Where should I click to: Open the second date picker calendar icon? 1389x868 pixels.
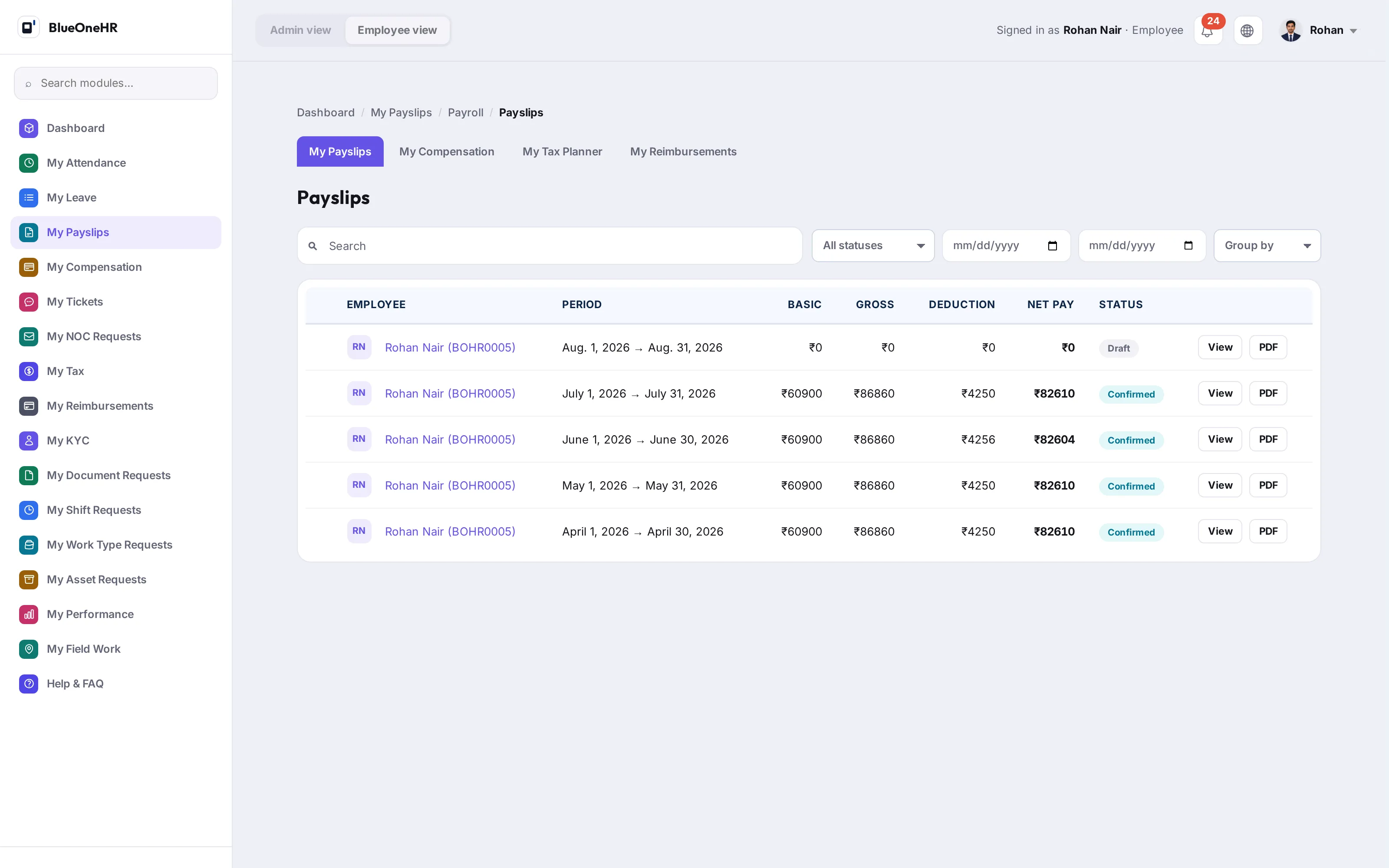click(x=1188, y=246)
